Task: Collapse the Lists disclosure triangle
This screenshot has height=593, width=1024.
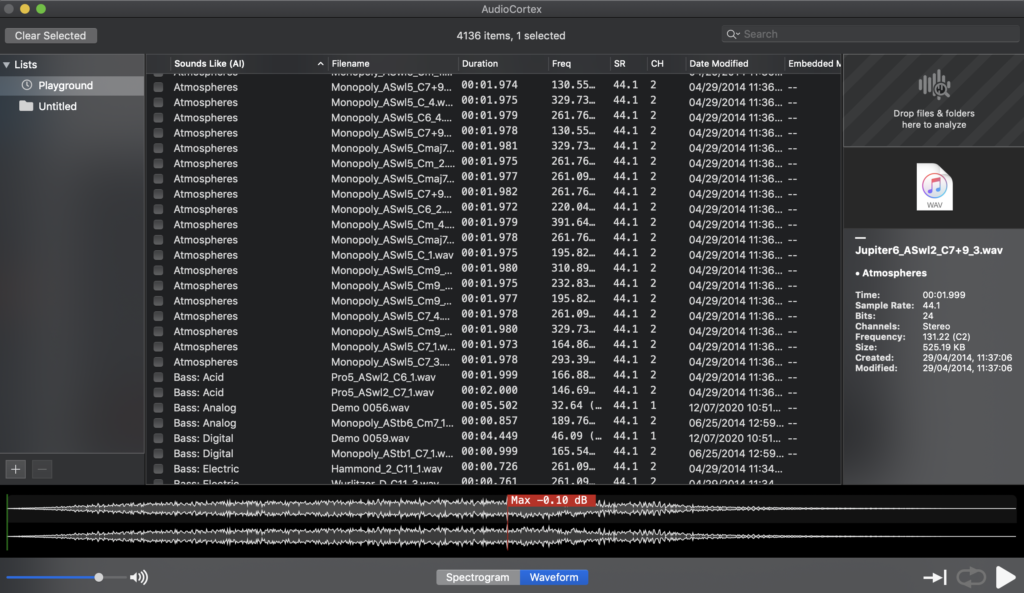Action: pos(7,65)
